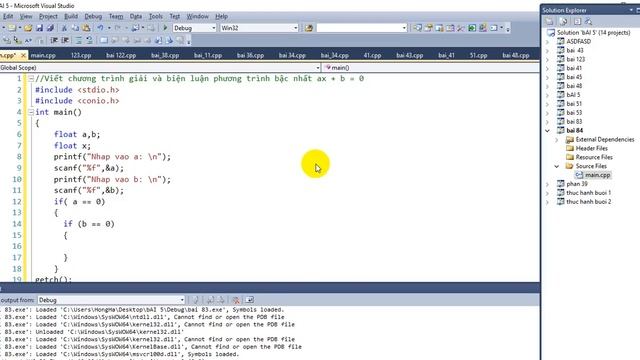Toggle Word Wrap icon in Output panel
The image size is (640, 360).
coord(249,300)
